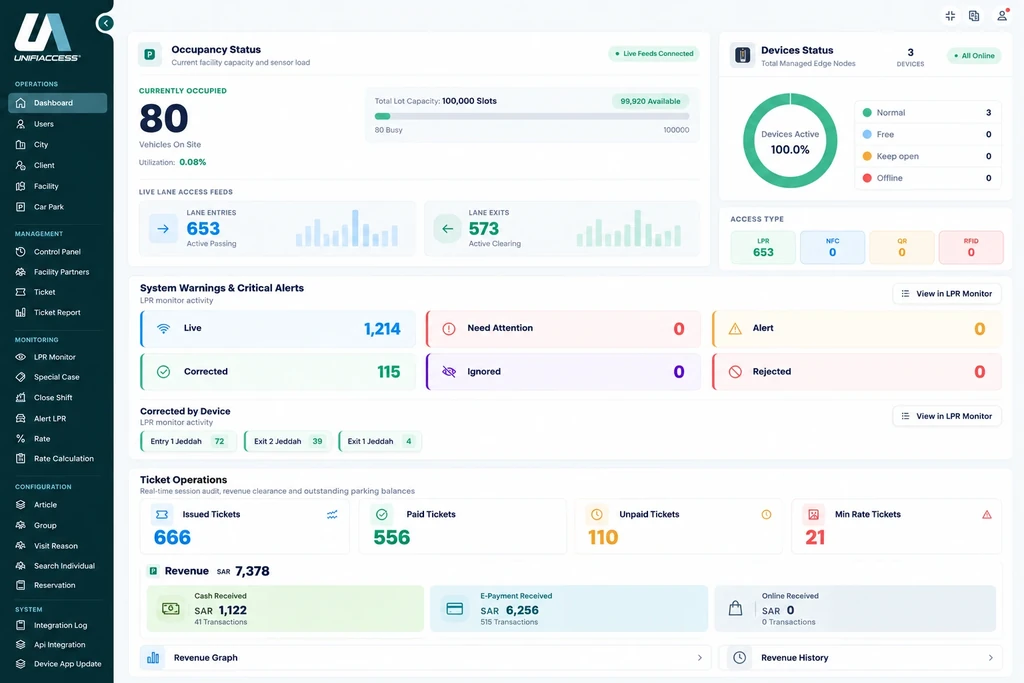Click the Unpaid Tickets clock info icon

(766, 515)
